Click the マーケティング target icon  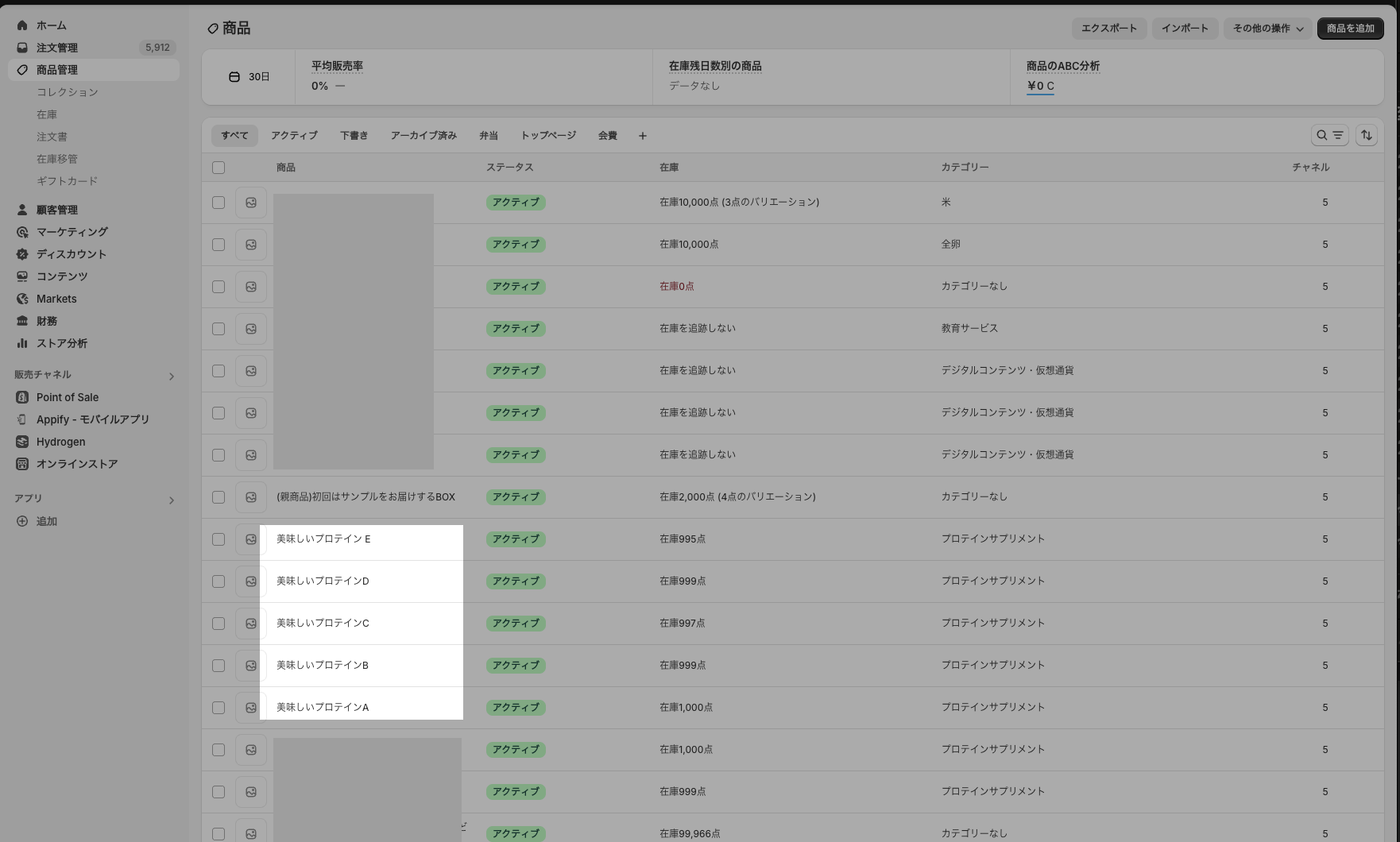coord(22,232)
